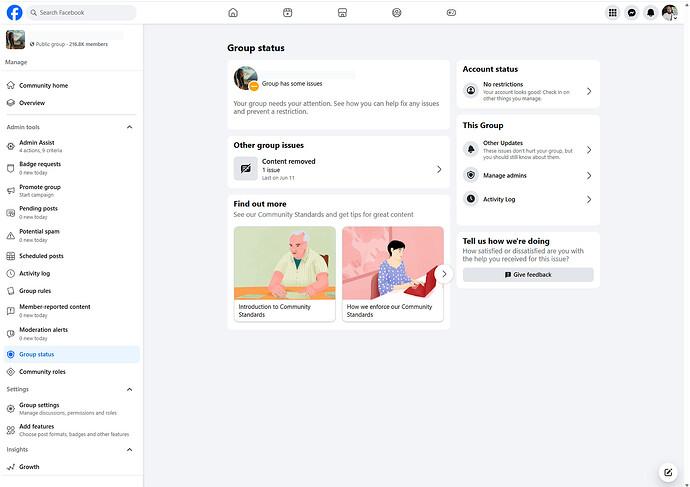Click the Give feedback button
690x487 pixels.
click(528, 275)
